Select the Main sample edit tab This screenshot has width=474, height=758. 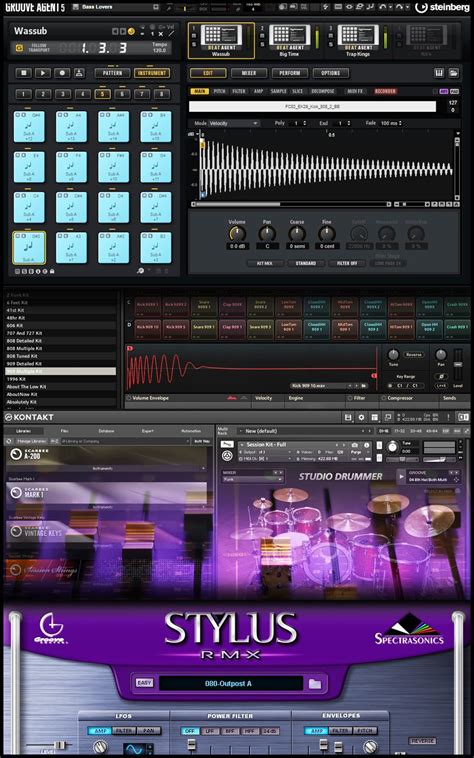[x=199, y=91]
